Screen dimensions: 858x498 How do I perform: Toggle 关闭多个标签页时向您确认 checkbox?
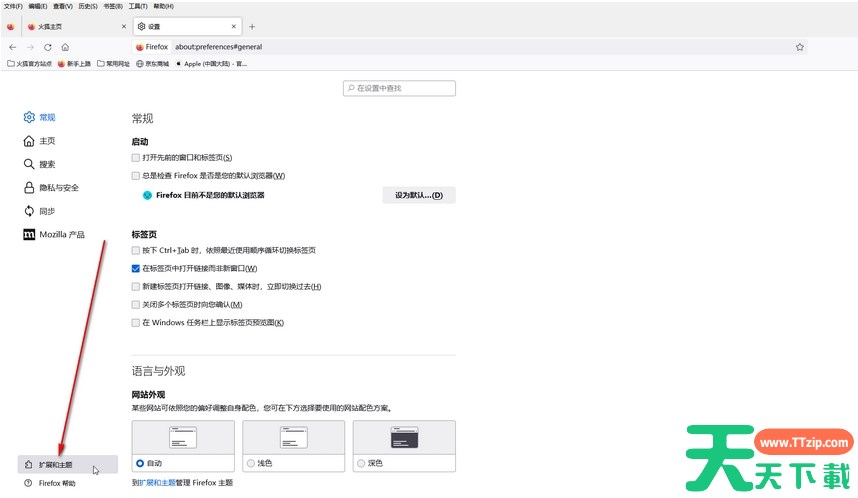click(136, 304)
